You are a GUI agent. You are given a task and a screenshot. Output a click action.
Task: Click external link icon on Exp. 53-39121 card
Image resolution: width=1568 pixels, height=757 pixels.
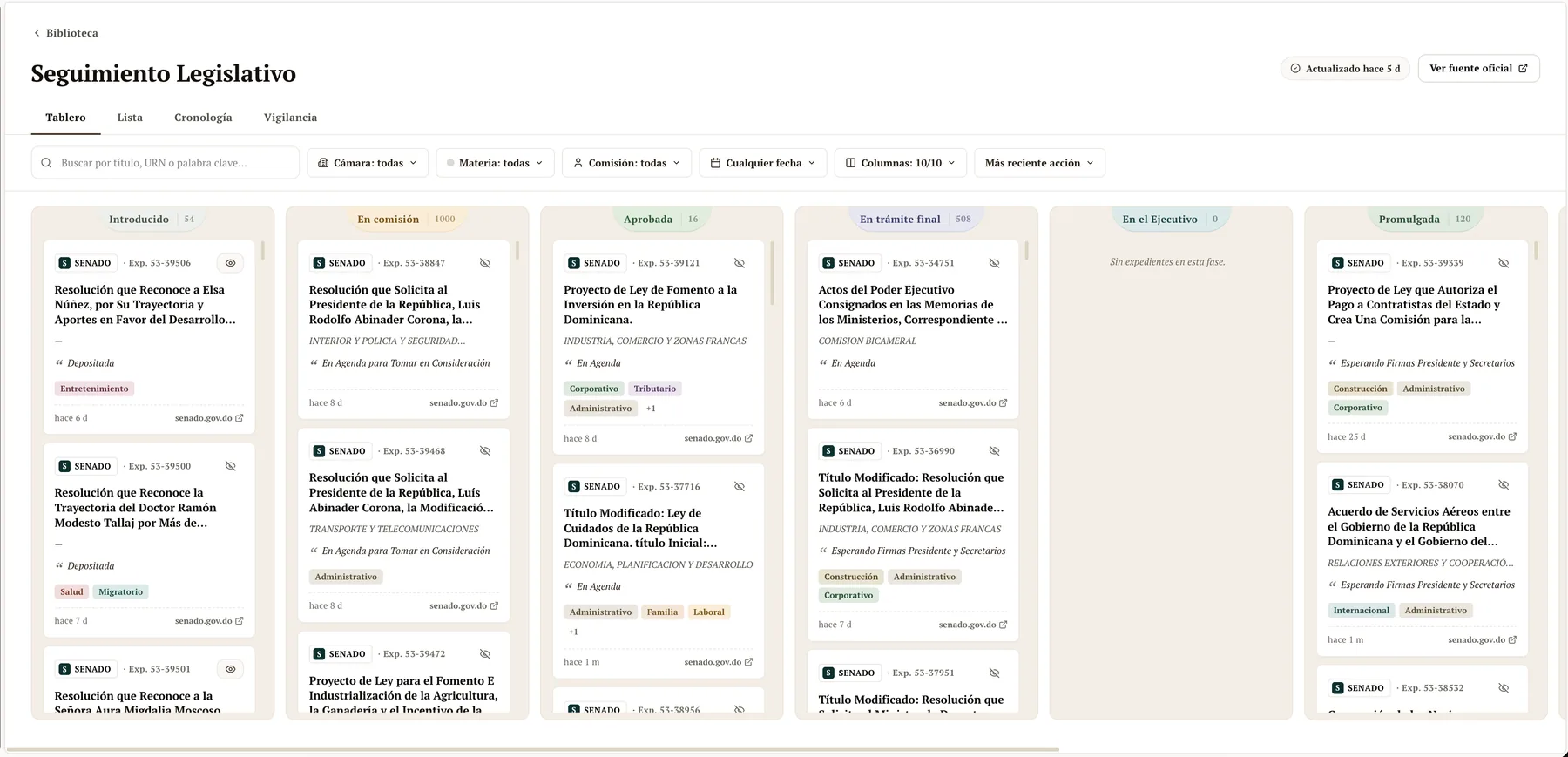[x=749, y=438]
